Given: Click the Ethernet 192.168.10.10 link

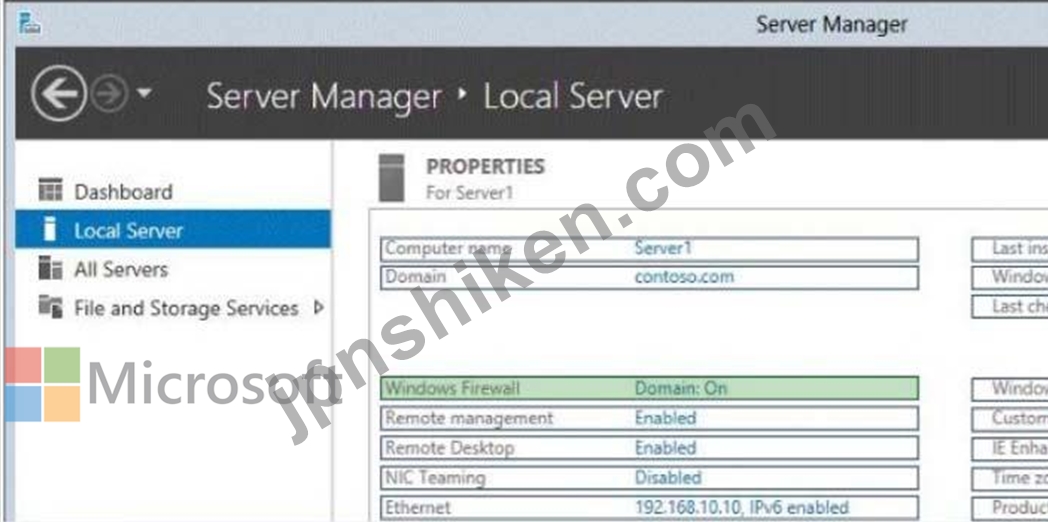Looking at the screenshot, I should tap(741, 507).
